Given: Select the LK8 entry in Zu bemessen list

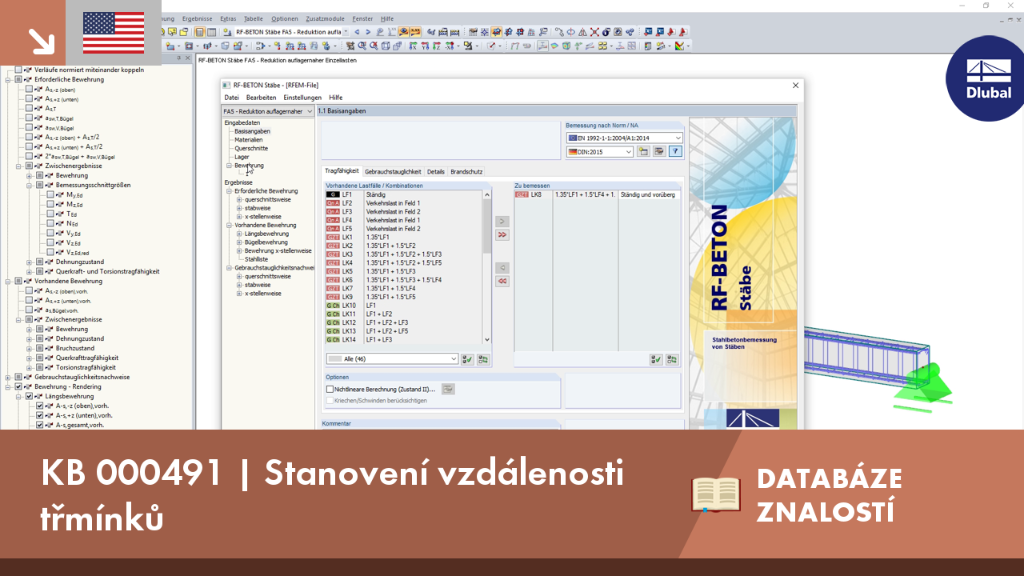Looking at the screenshot, I should click(x=597, y=195).
